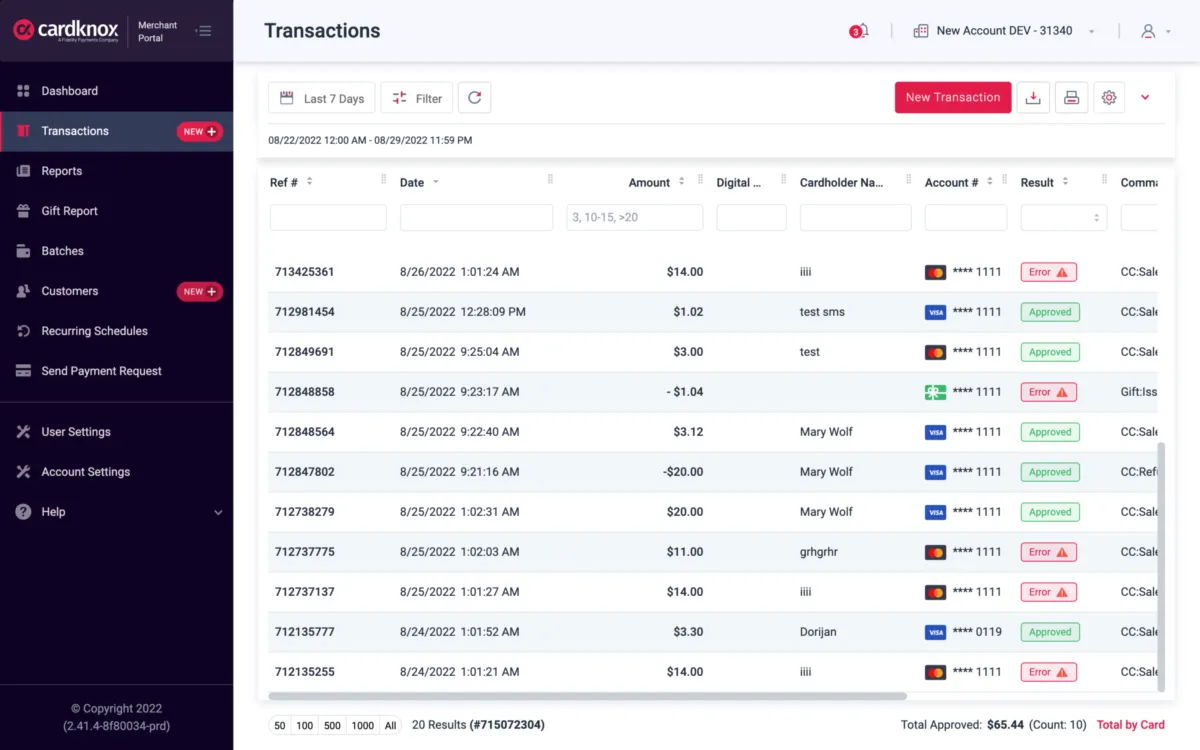Click the Approved badge for 712981454
Viewport: 1200px width, 750px height.
[1050, 312]
